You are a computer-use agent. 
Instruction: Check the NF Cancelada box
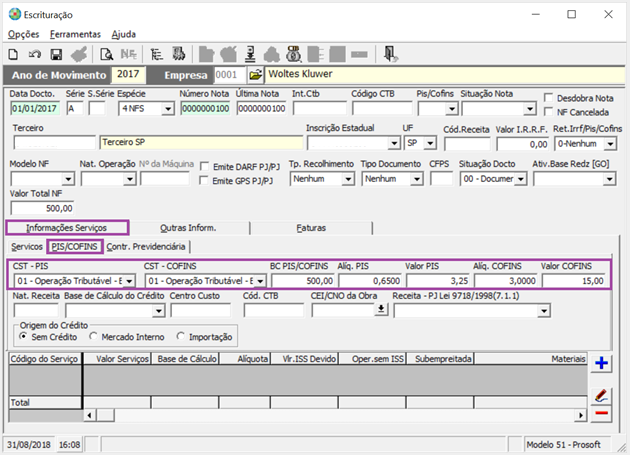point(549,113)
